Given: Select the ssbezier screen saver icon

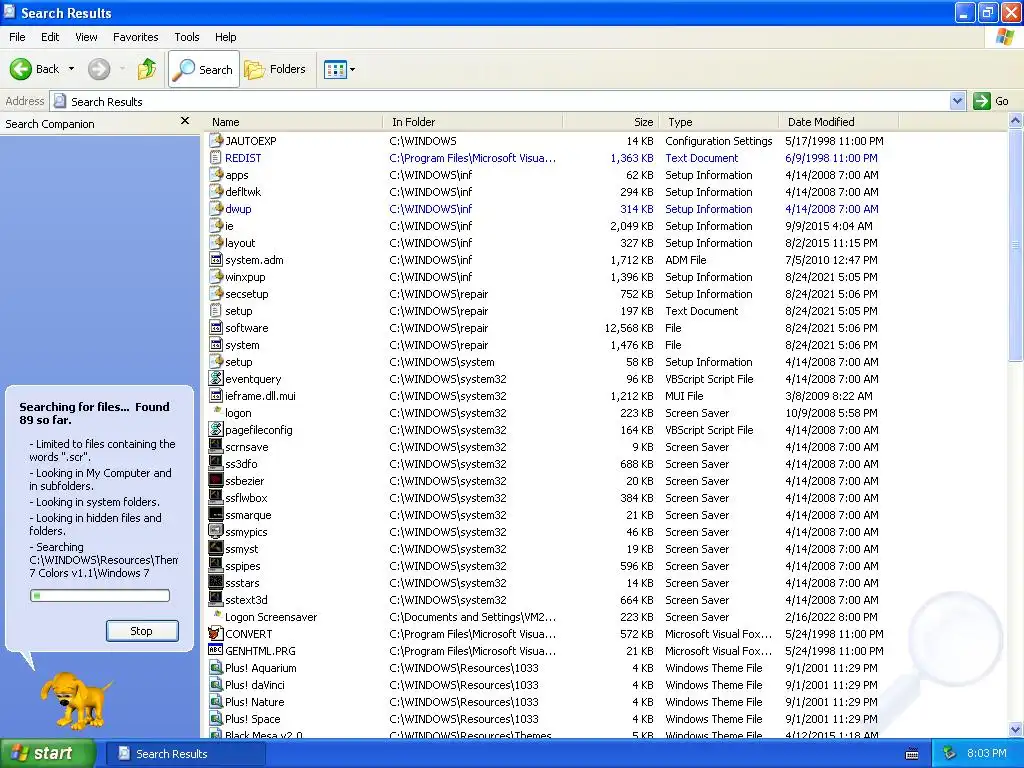Looking at the screenshot, I should point(216,480).
